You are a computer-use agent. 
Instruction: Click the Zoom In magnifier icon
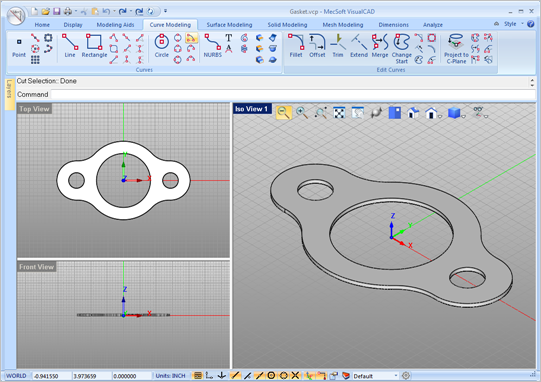[x=302, y=112]
